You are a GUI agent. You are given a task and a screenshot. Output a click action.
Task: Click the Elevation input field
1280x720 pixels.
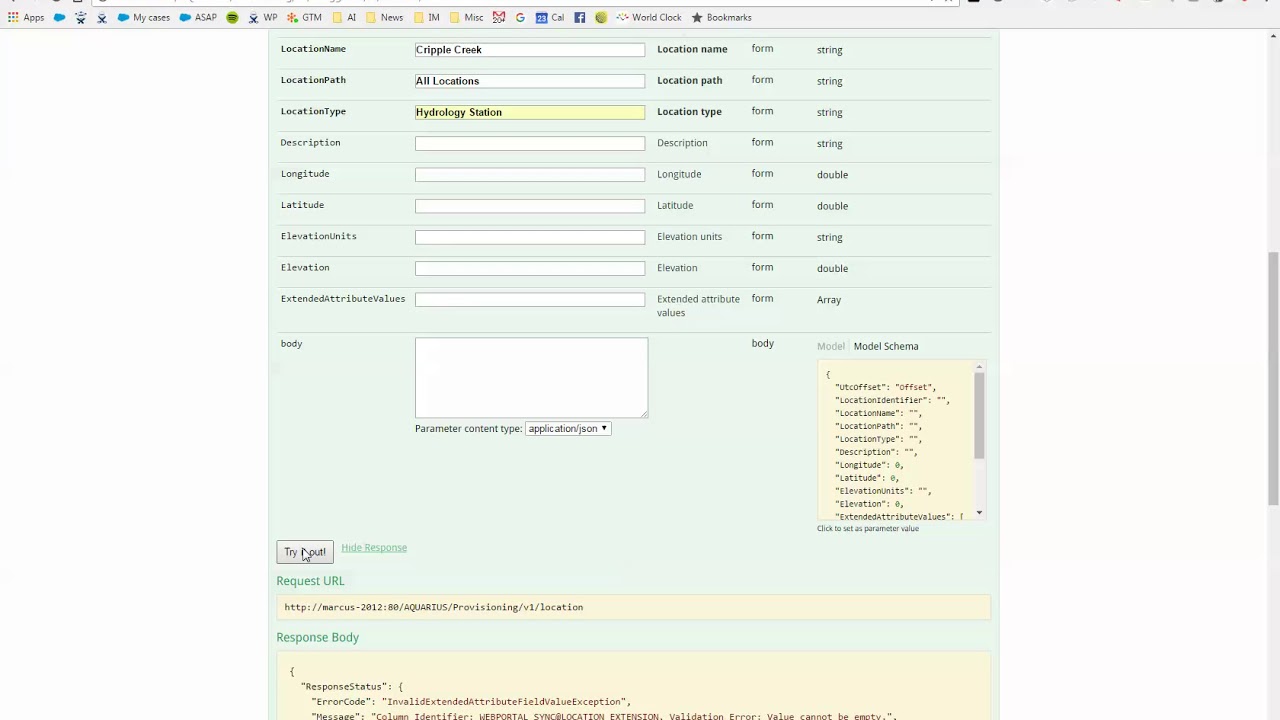(x=530, y=268)
